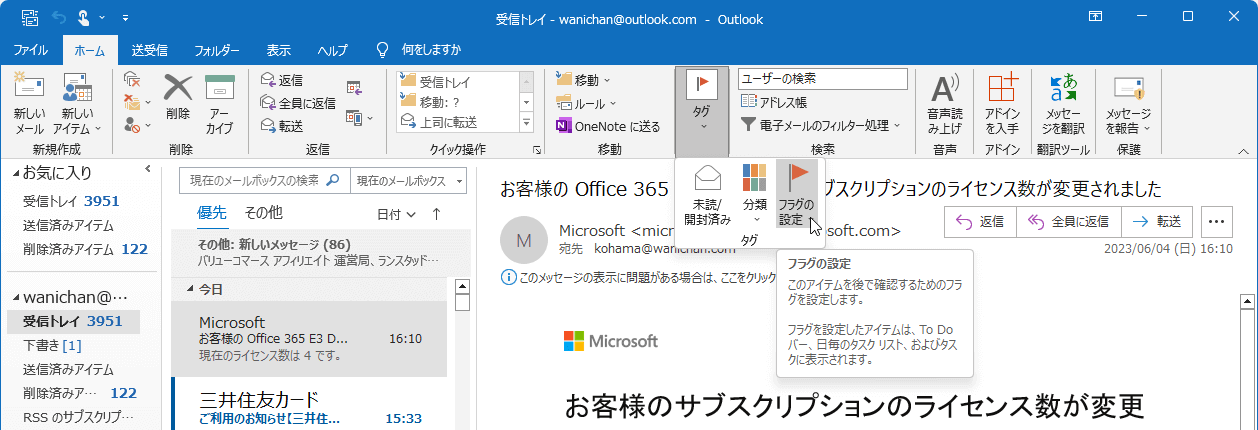Reverse sort order with the up arrow
The height and width of the screenshot is (430, 1258).
pos(436,214)
